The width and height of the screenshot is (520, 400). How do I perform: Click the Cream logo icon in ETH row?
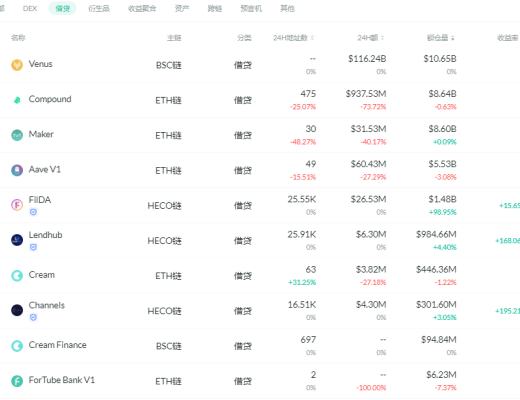17,275
